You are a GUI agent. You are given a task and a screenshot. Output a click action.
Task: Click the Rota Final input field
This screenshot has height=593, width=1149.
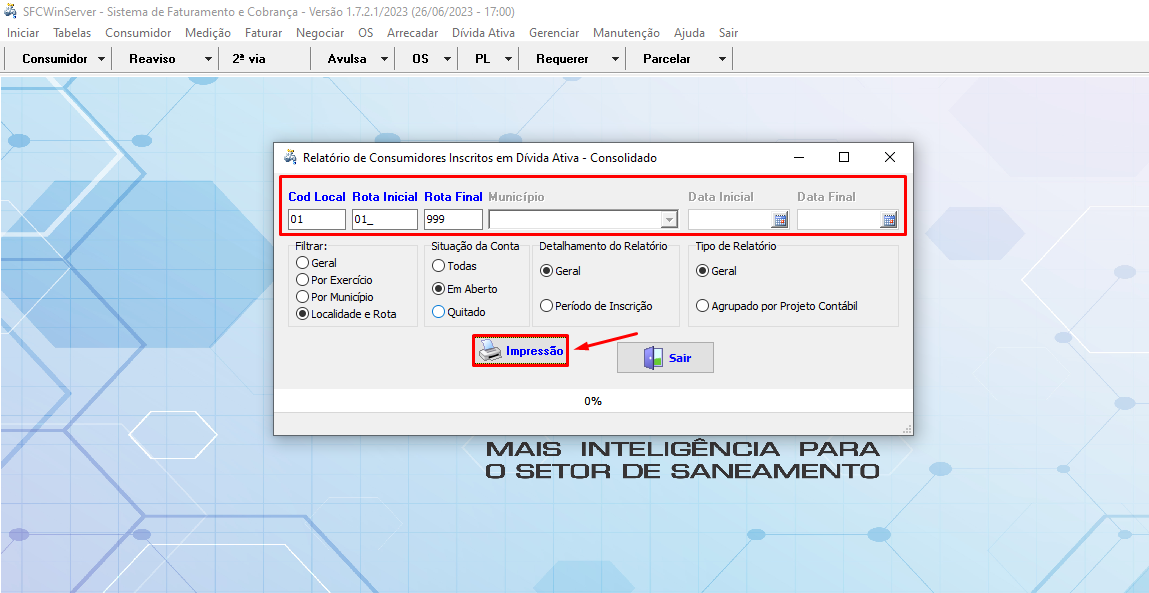pos(452,220)
